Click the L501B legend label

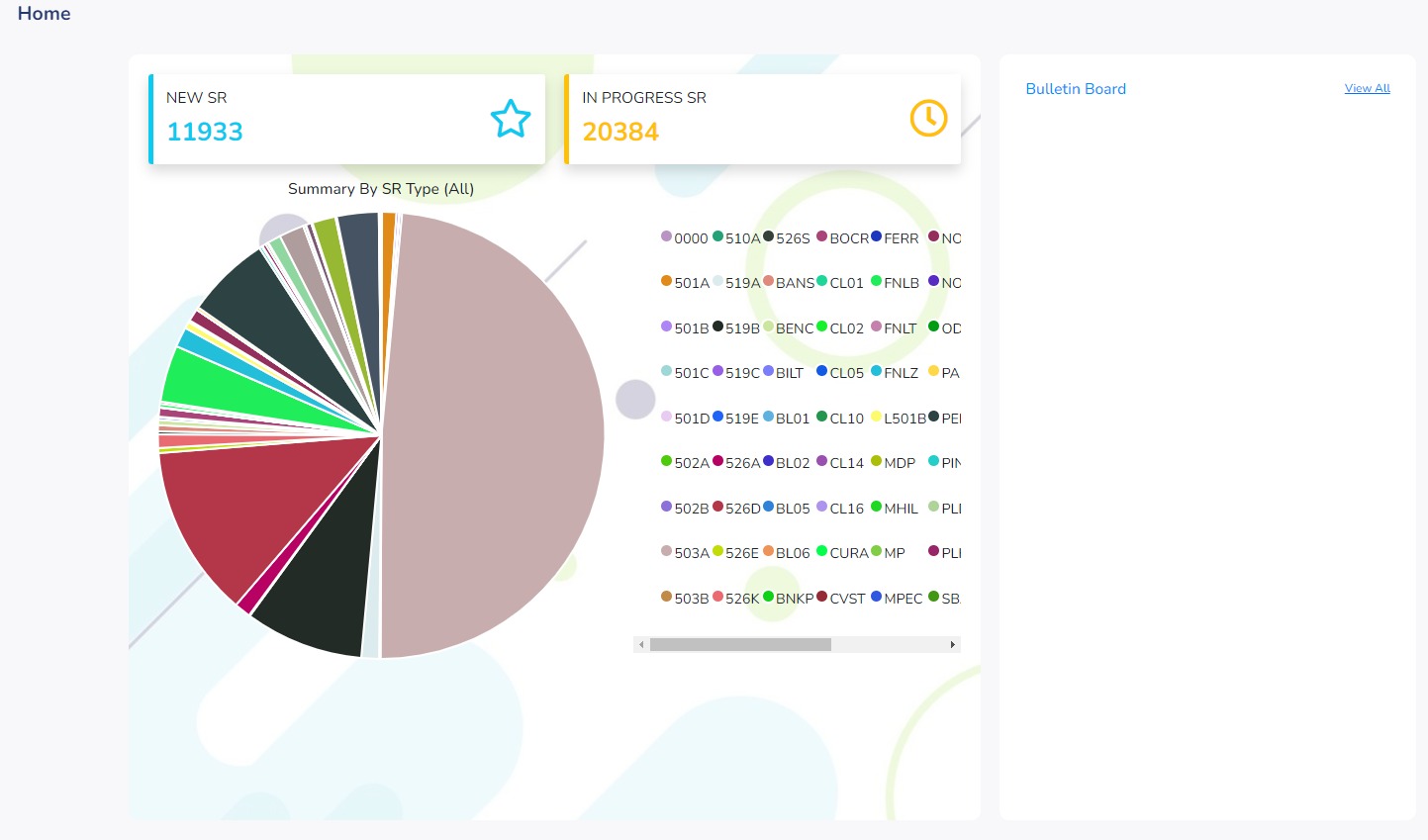pyautogui.click(x=905, y=419)
